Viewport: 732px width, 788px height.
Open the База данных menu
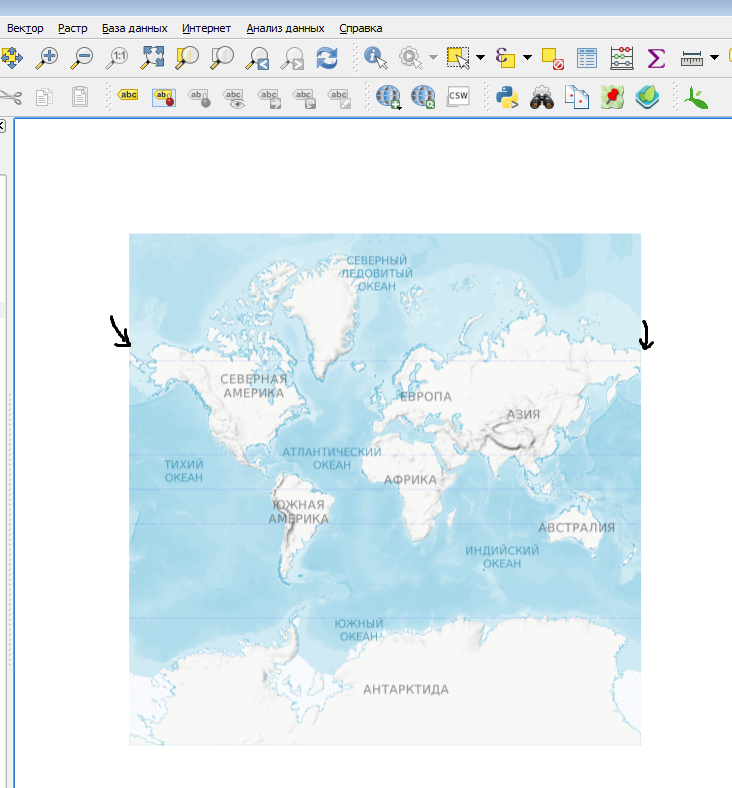coord(135,28)
